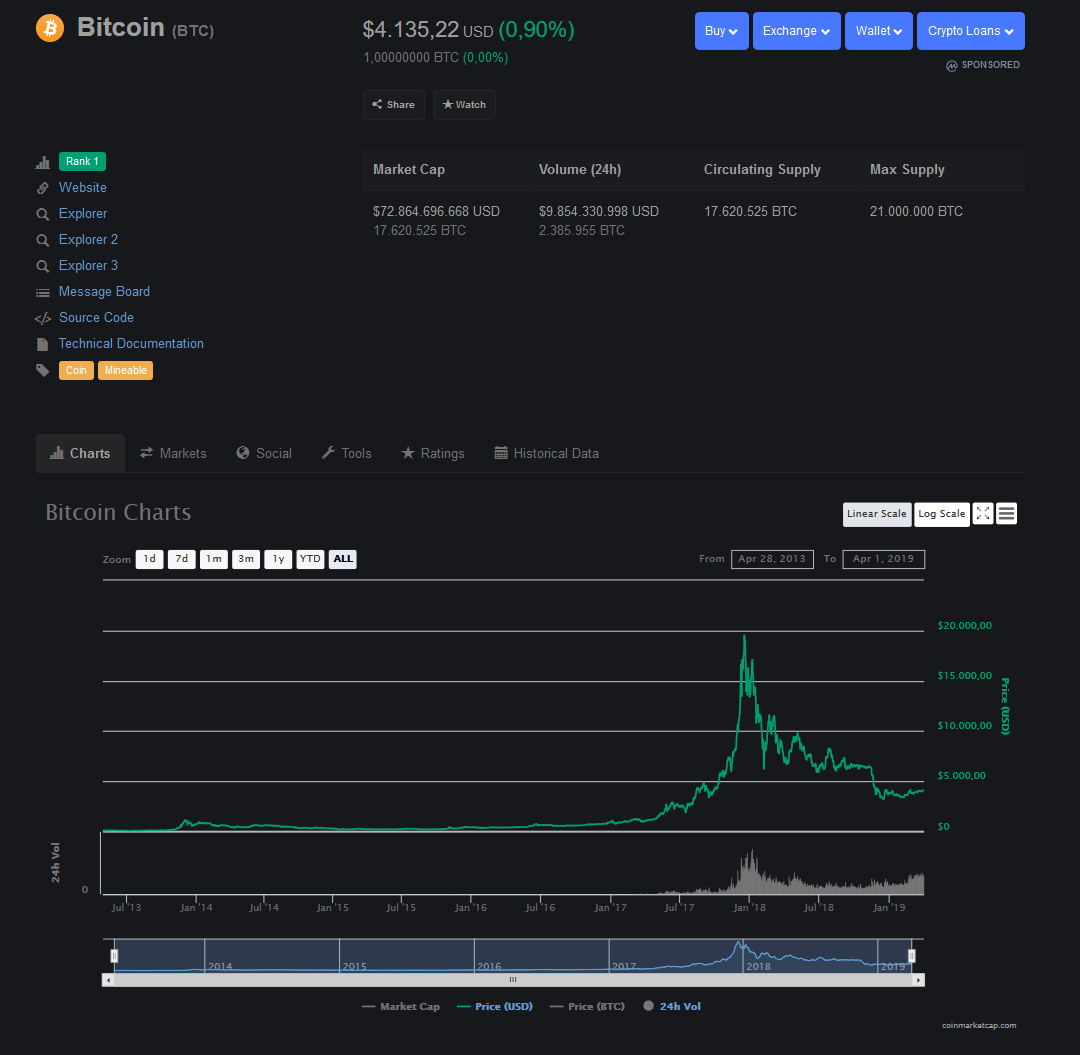Click the tag icon beside Coin label
This screenshot has width=1080, height=1055.
coord(43,370)
